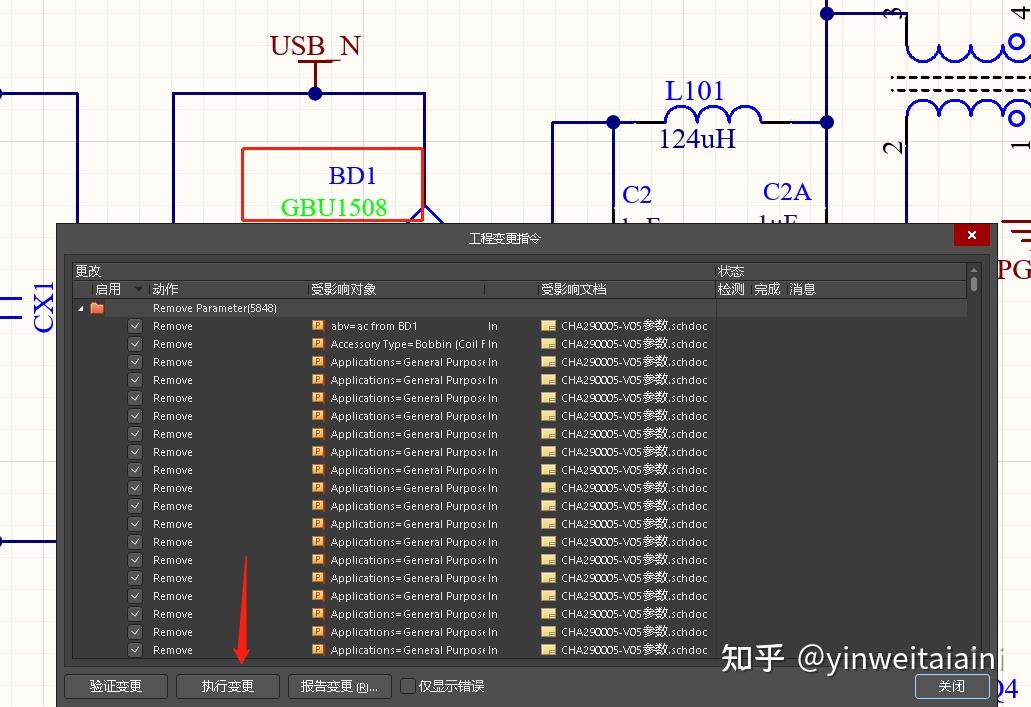
Task: Click the 检测 status column header
Action: pos(731,289)
